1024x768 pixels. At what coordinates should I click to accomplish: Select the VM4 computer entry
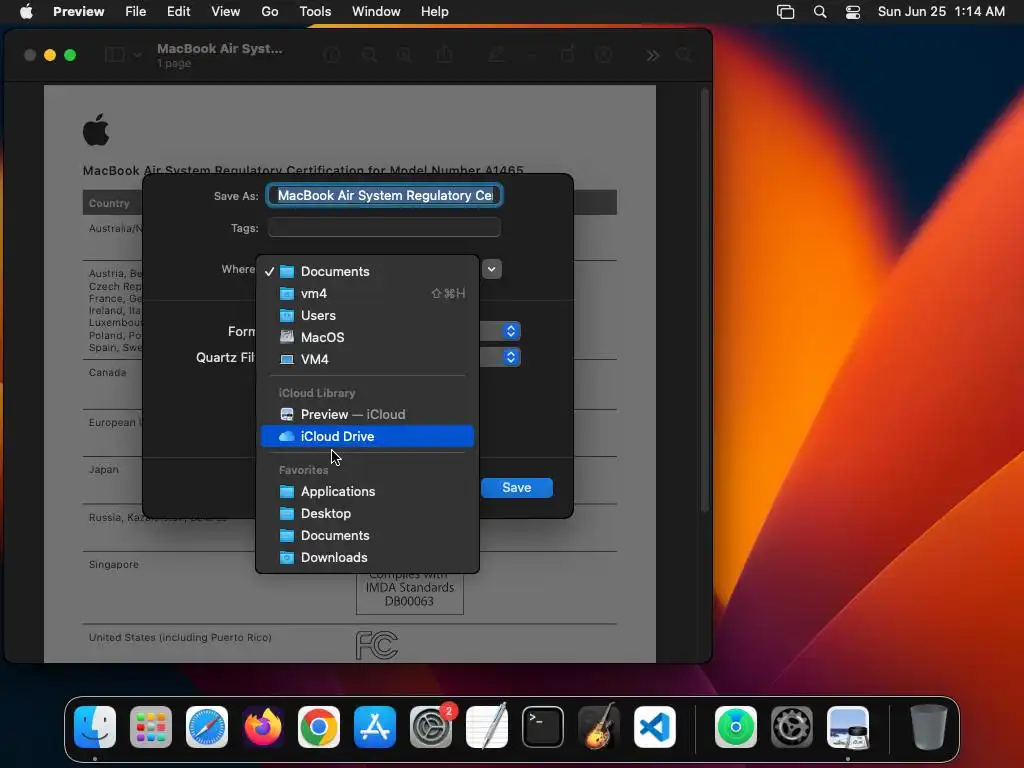(x=367, y=359)
